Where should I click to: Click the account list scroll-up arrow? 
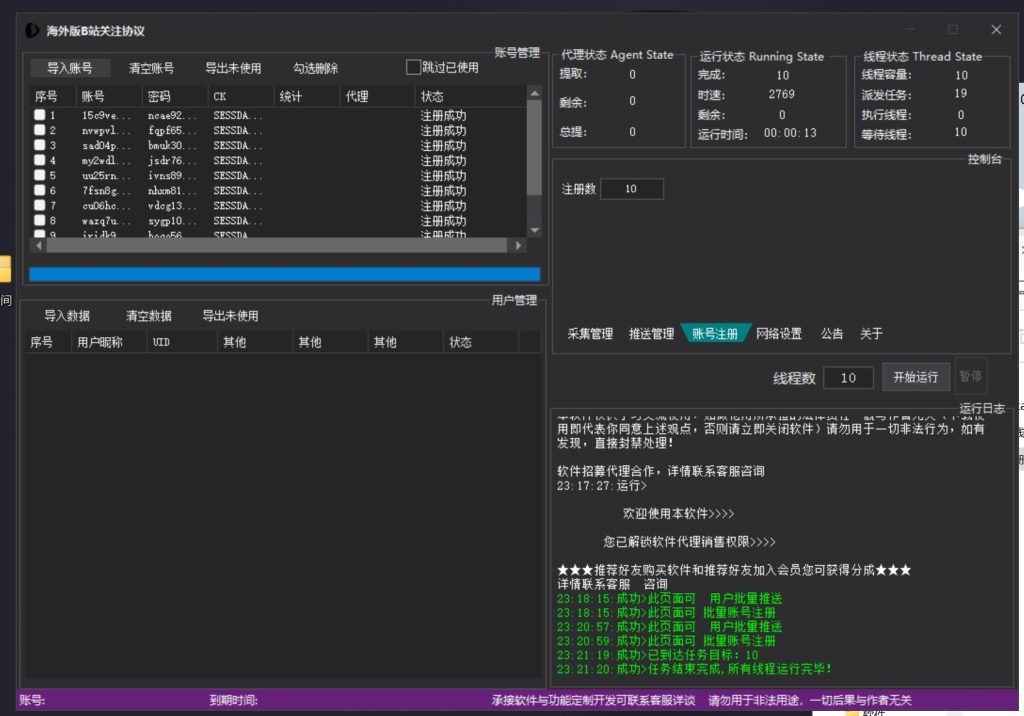(534, 93)
